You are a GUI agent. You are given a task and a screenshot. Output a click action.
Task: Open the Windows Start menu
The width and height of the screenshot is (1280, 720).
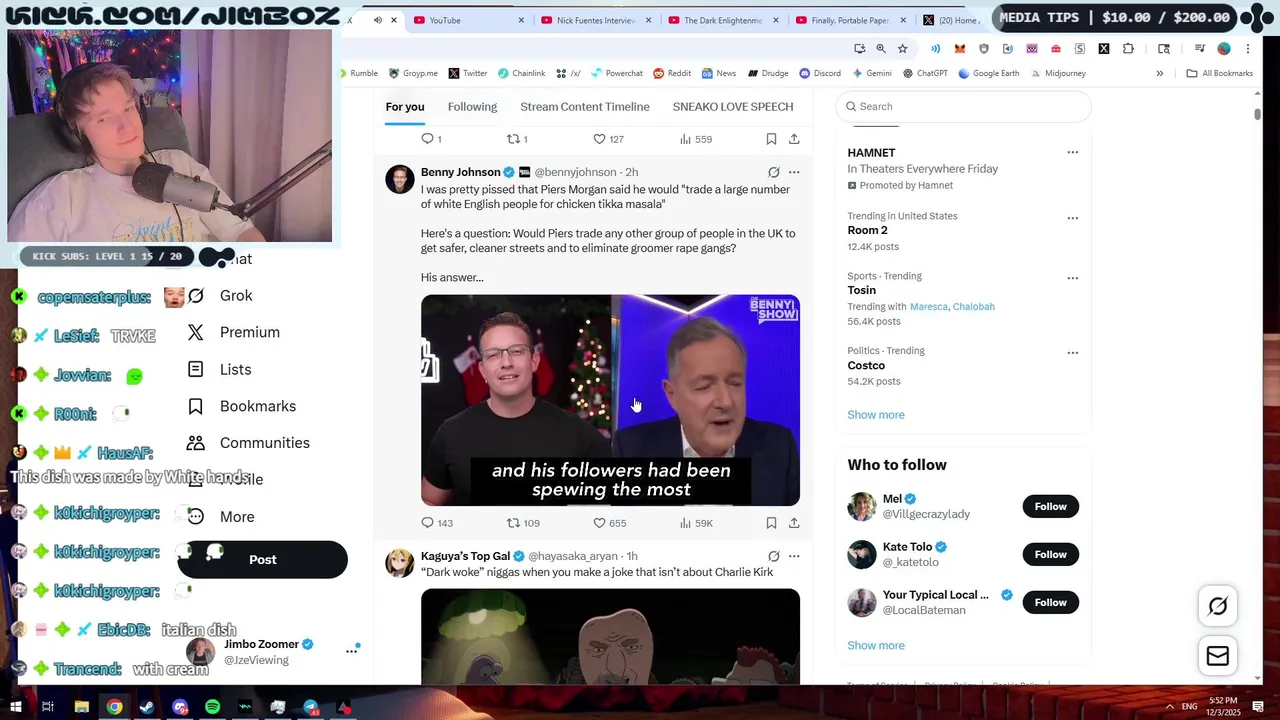(x=16, y=707)
